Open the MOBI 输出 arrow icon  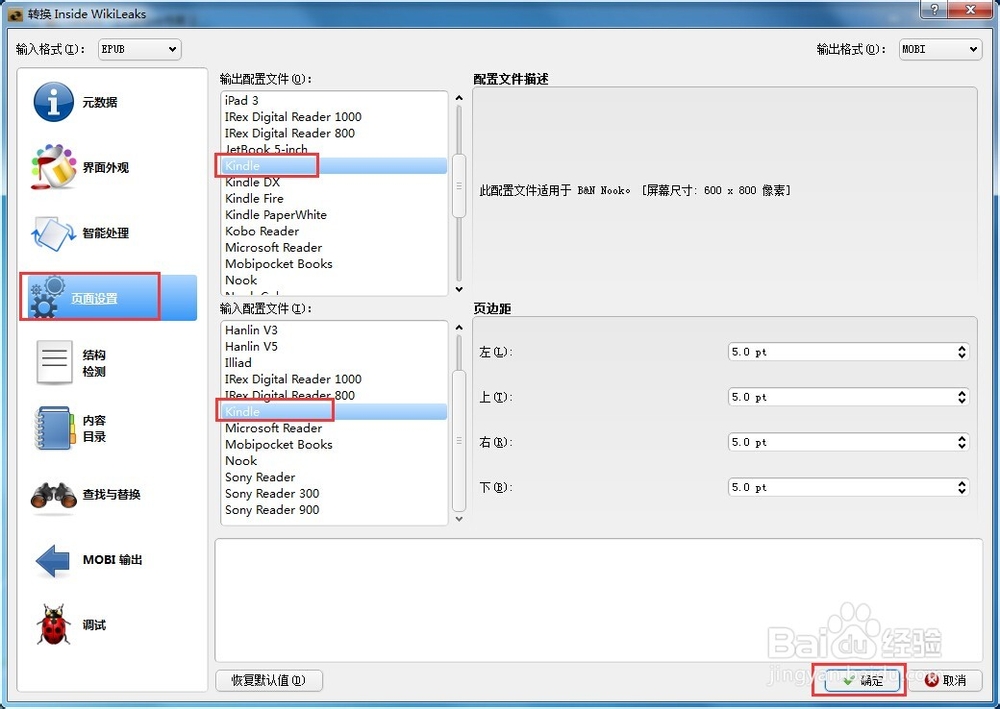53,560
